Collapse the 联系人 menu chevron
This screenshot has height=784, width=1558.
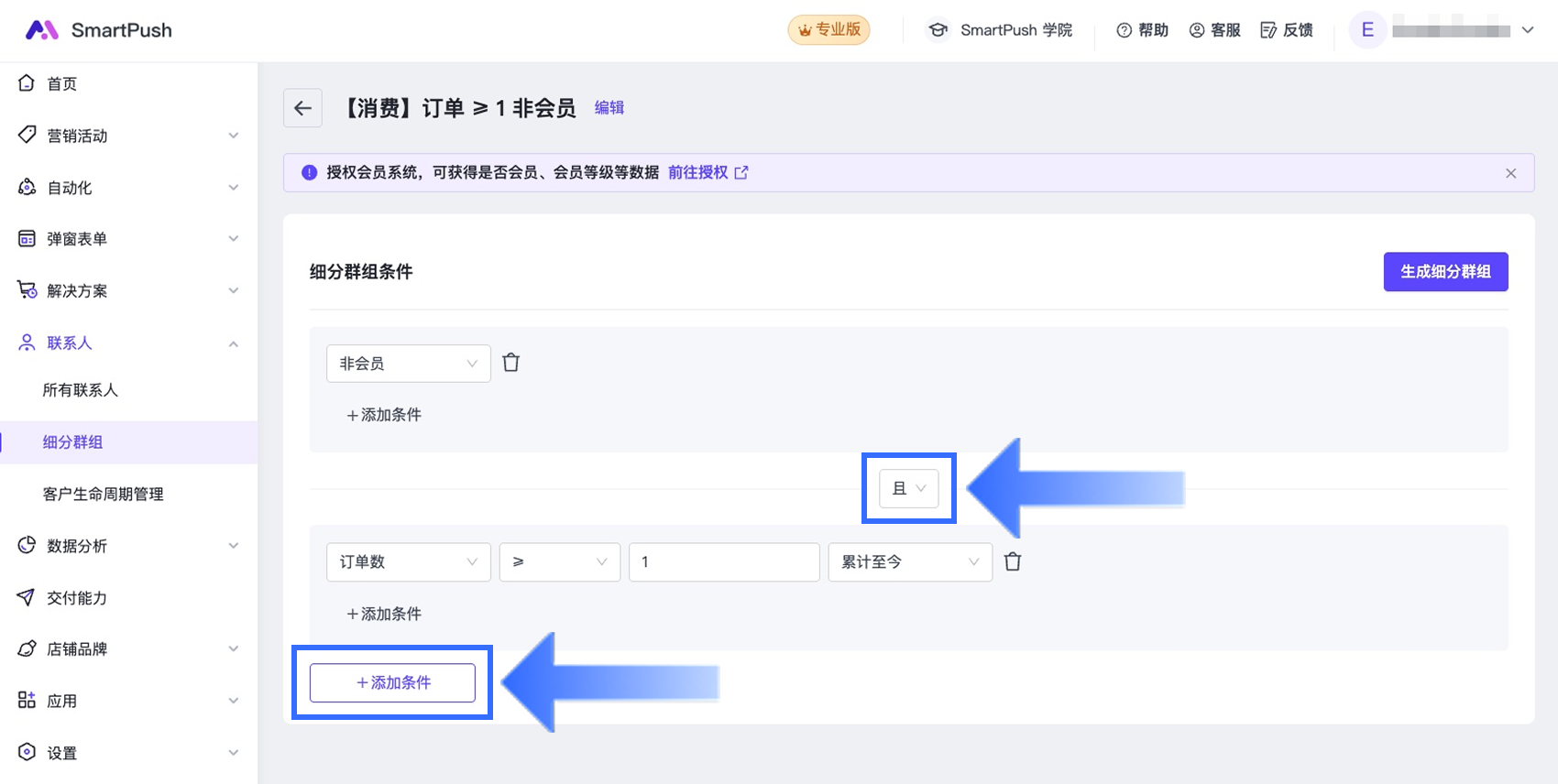(x=234, y=343)
